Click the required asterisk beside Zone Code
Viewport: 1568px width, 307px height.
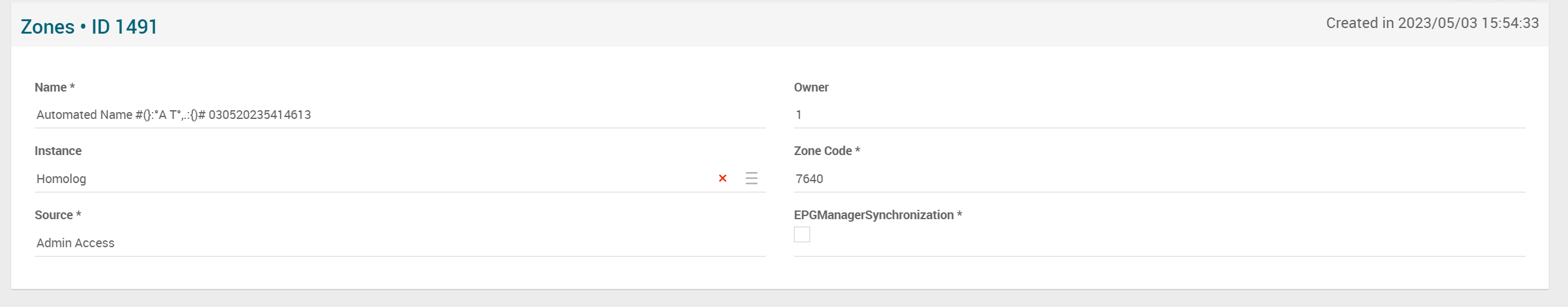(x=857, y=151)
